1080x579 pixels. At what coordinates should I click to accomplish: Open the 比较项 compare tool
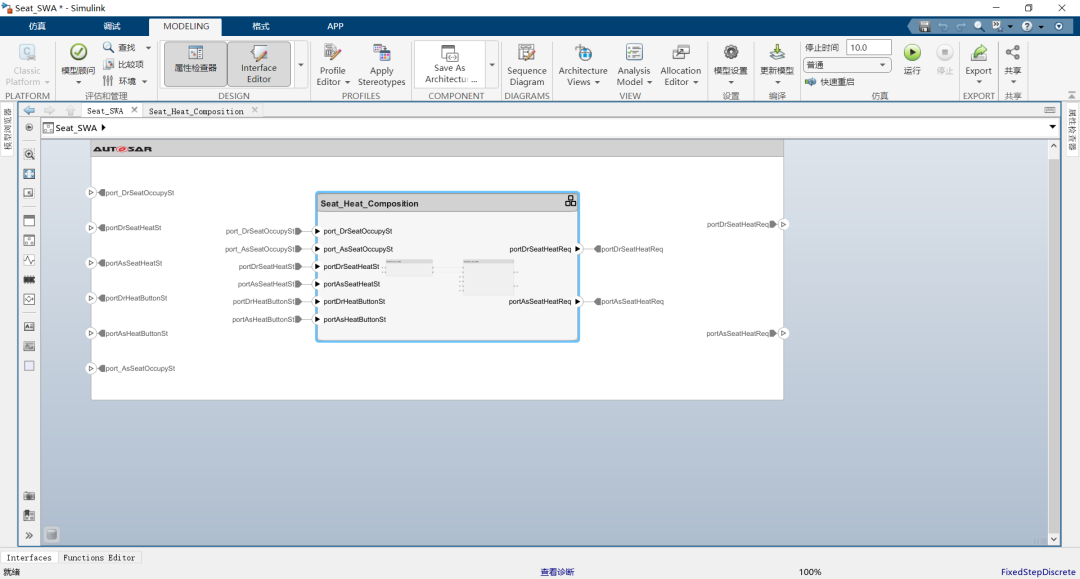pos(123,64)
